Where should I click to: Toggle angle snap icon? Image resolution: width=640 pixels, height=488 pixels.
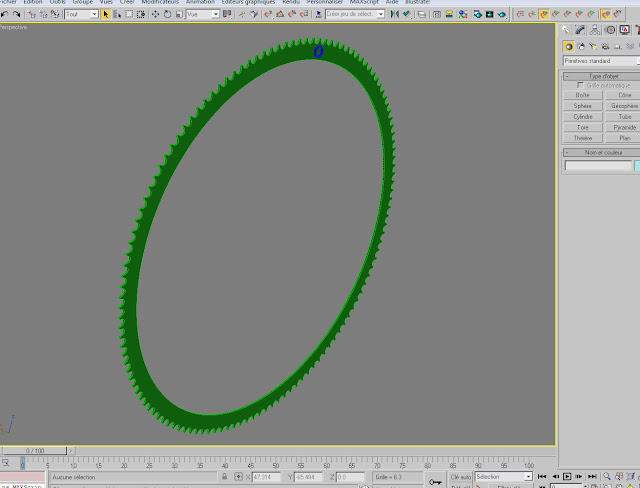[280, 14]
